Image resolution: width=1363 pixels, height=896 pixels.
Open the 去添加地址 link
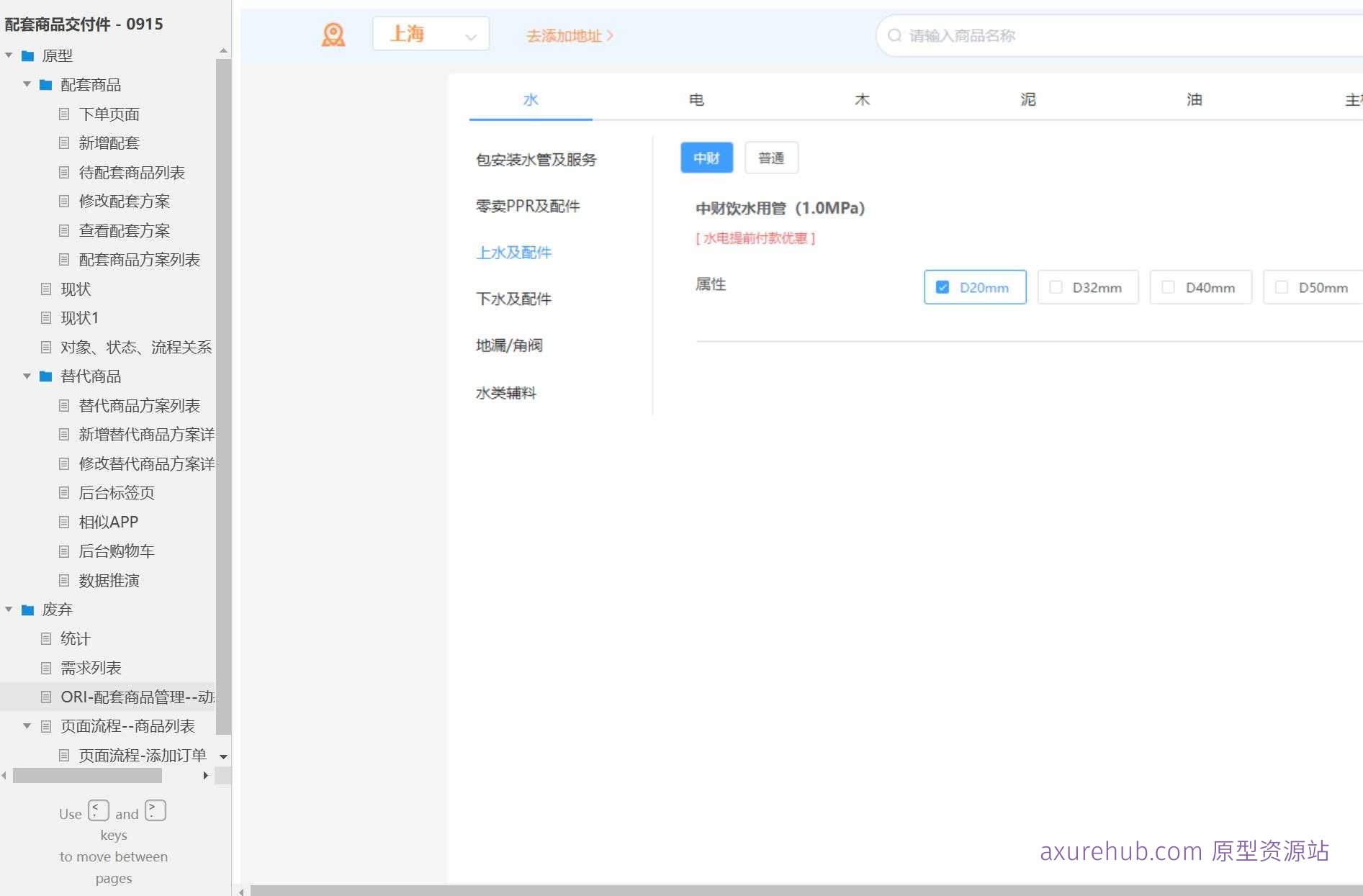pyautogui.click(x=568, y=35)
